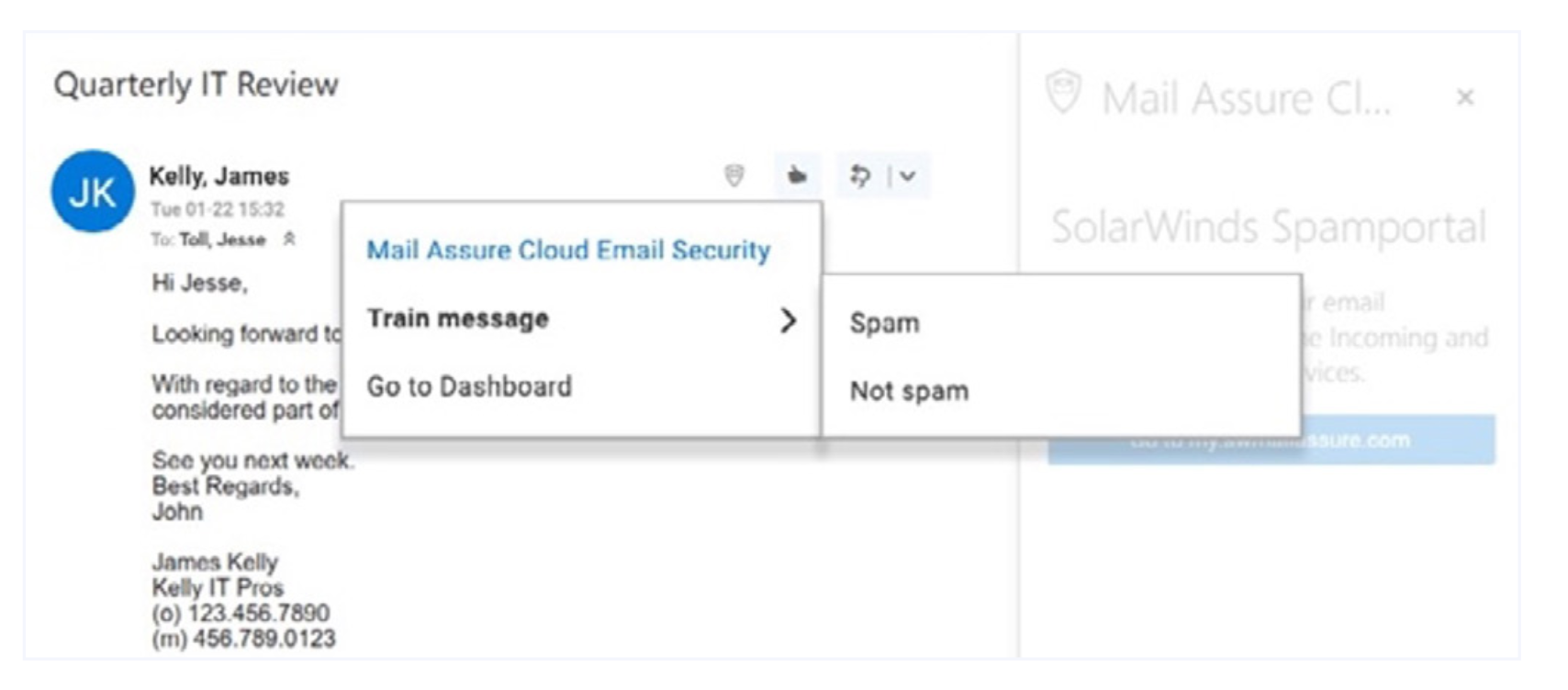Click the shield logo in Mail Assure side panel
1568x690 pixels.
(1063, 93)
